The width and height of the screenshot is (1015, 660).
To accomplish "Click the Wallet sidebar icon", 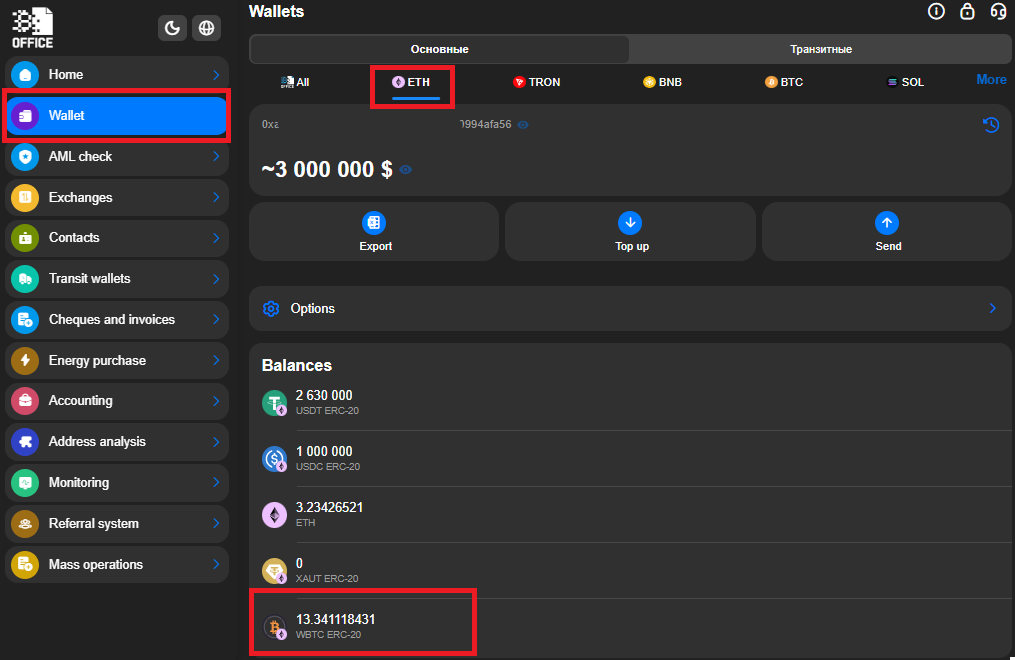I will (x=25, y=116).
